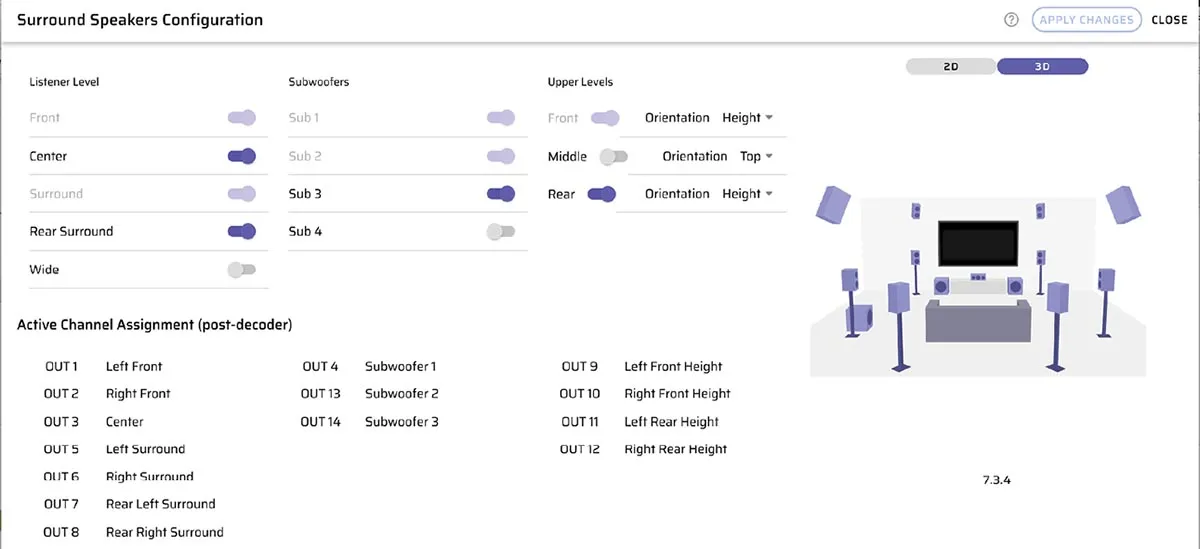1200x549 pixels.
Task: Open the Front Orientation Height dropdown
Action: [748, 118]
